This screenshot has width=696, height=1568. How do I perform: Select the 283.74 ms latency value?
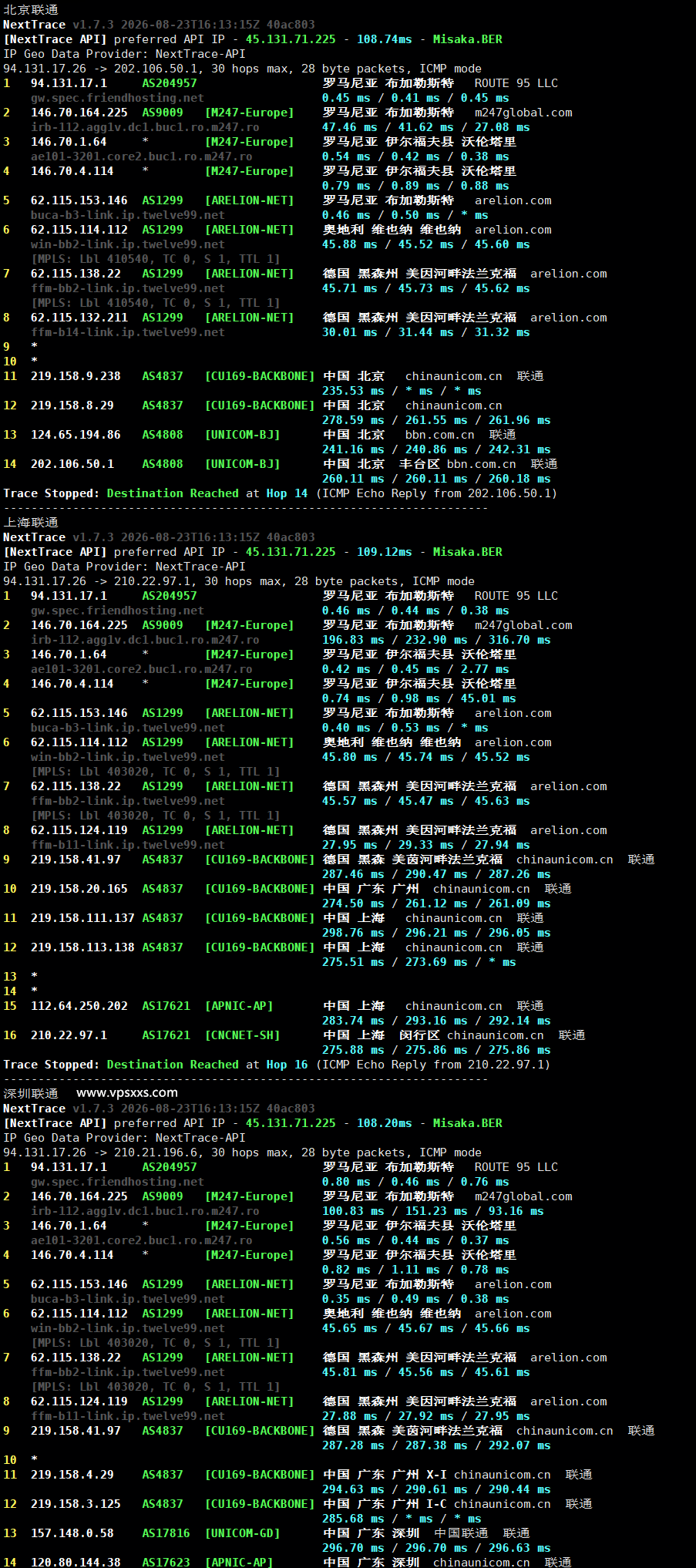click(x=353, y=1021)
